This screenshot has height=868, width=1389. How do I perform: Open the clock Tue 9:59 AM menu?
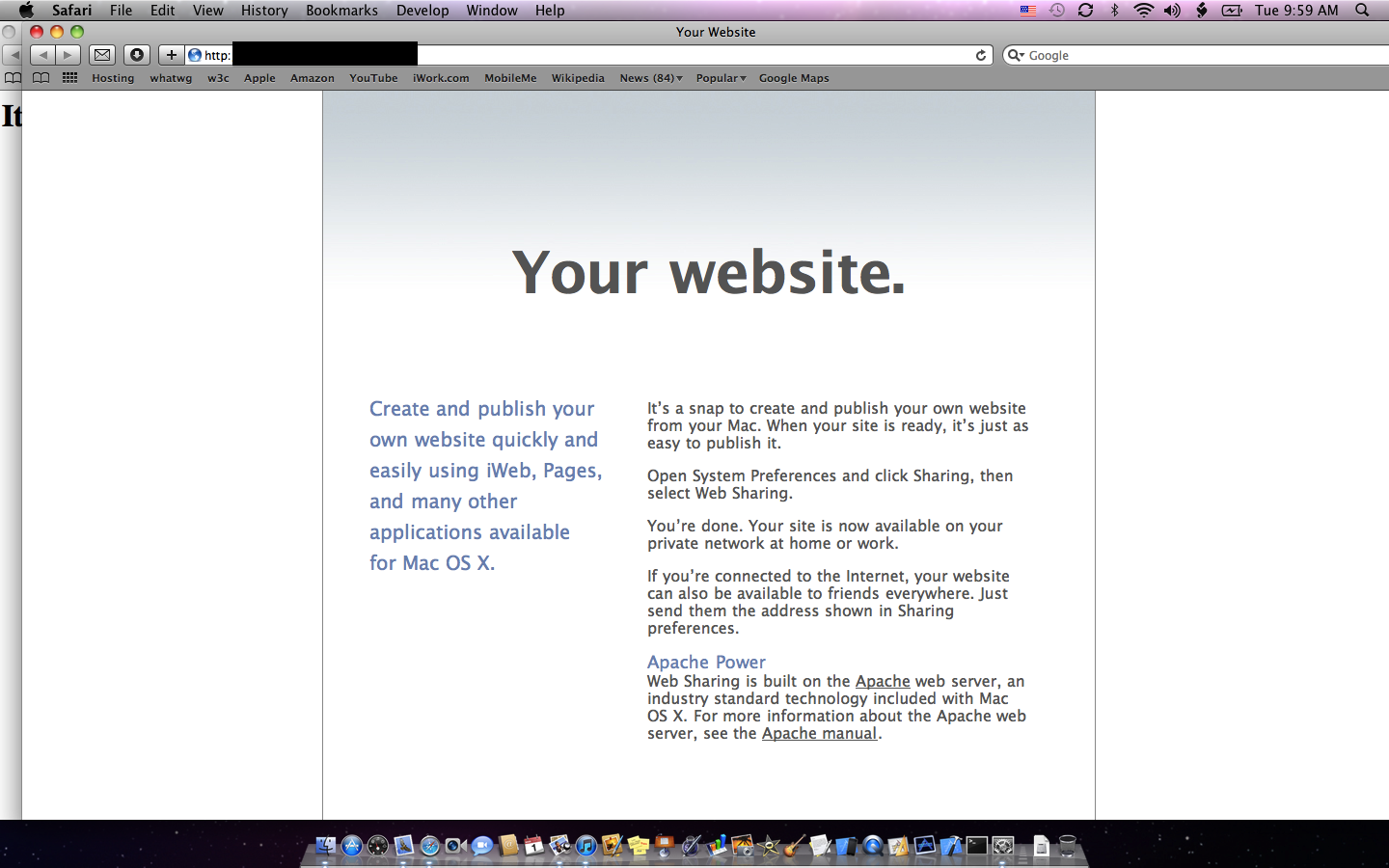click(x=1296, y=10)
